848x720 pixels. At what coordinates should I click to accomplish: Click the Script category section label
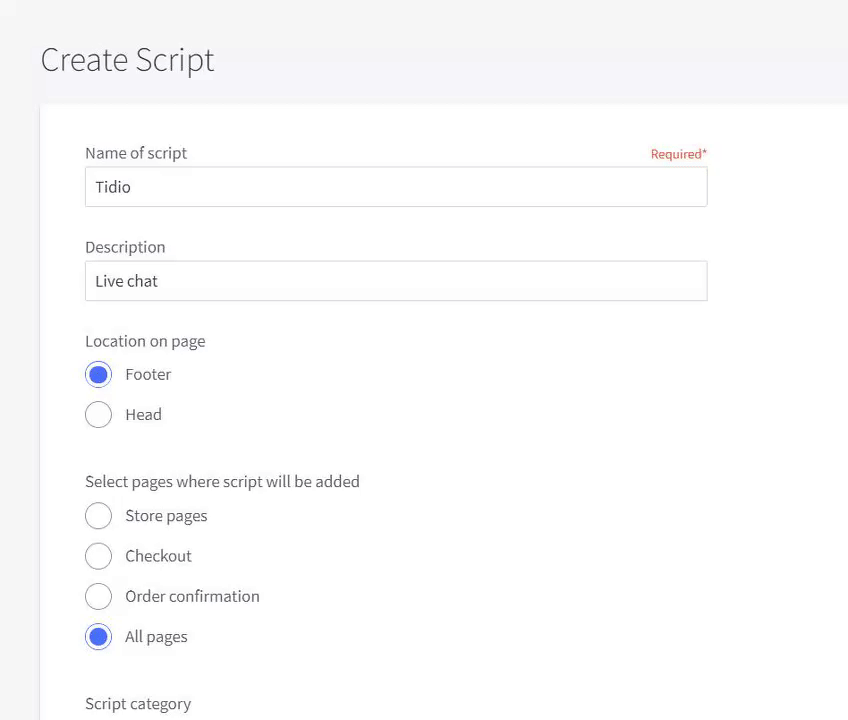[138, 704]
